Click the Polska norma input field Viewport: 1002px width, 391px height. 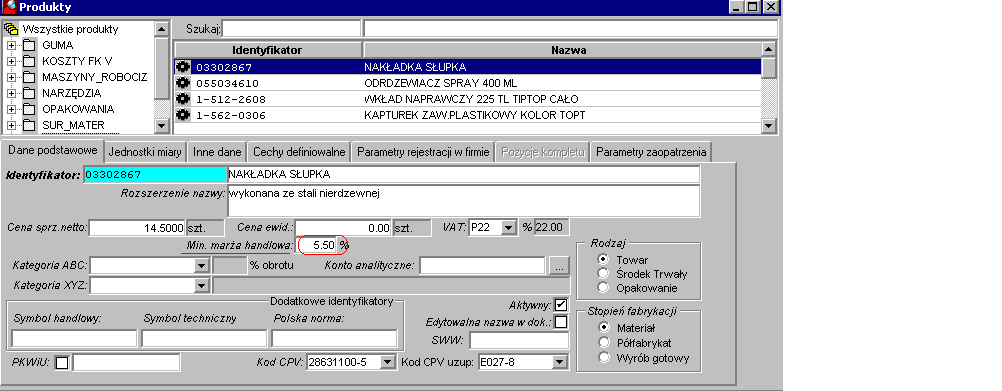(x=334, y=338)
